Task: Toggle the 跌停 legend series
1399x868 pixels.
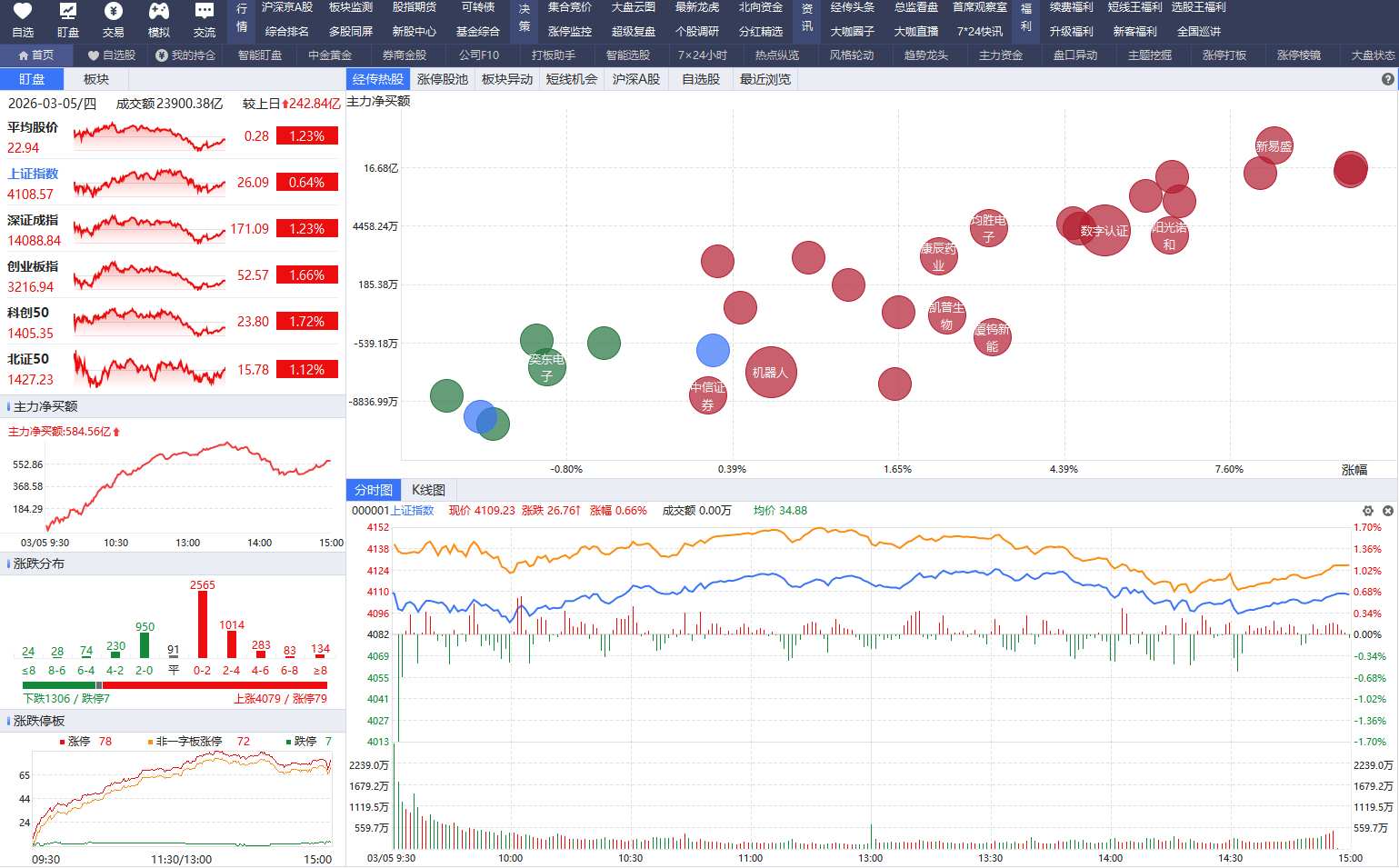Action: pos(305,742)
